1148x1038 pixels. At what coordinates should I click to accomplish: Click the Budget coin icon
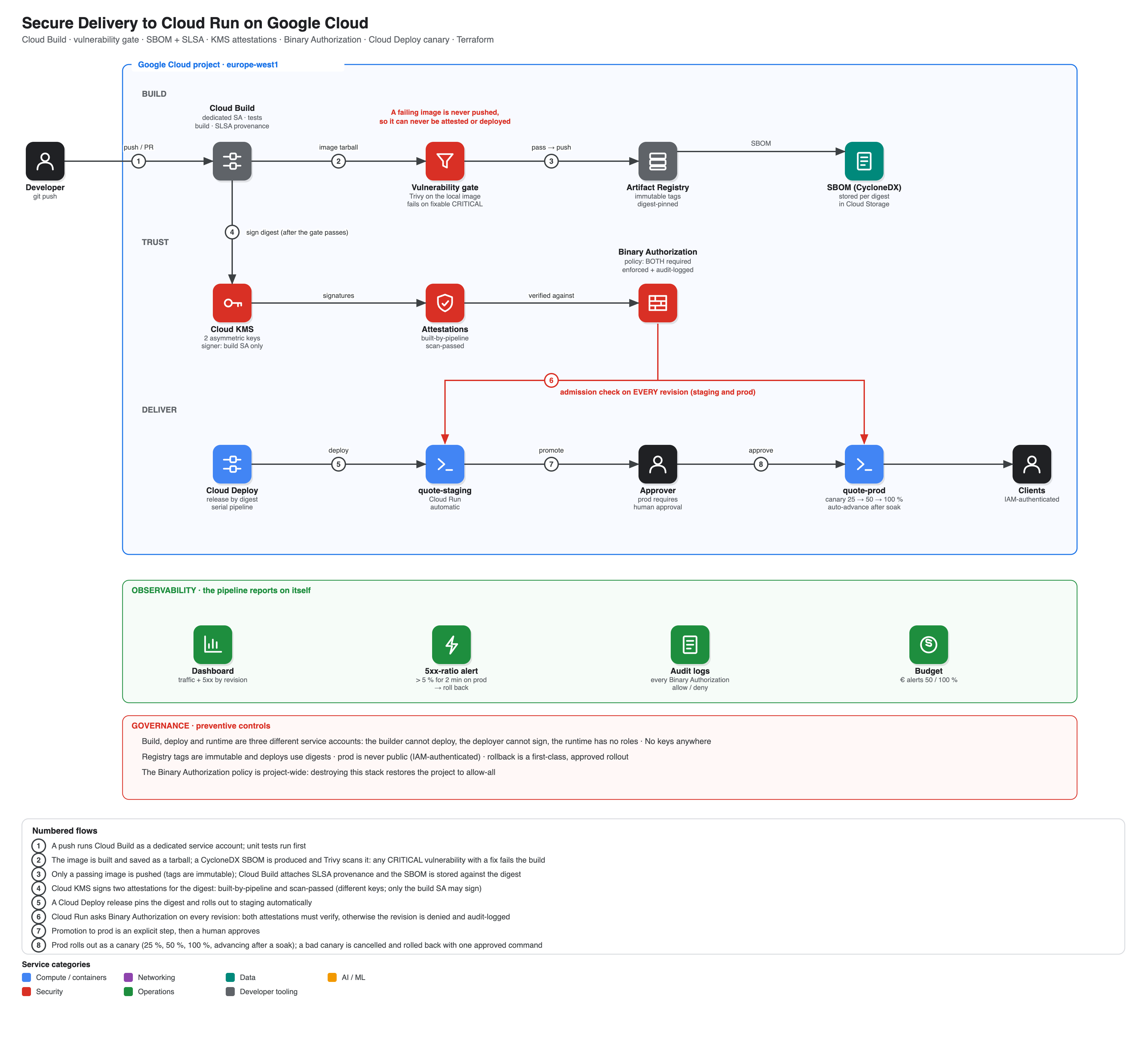tap(928, 644)
